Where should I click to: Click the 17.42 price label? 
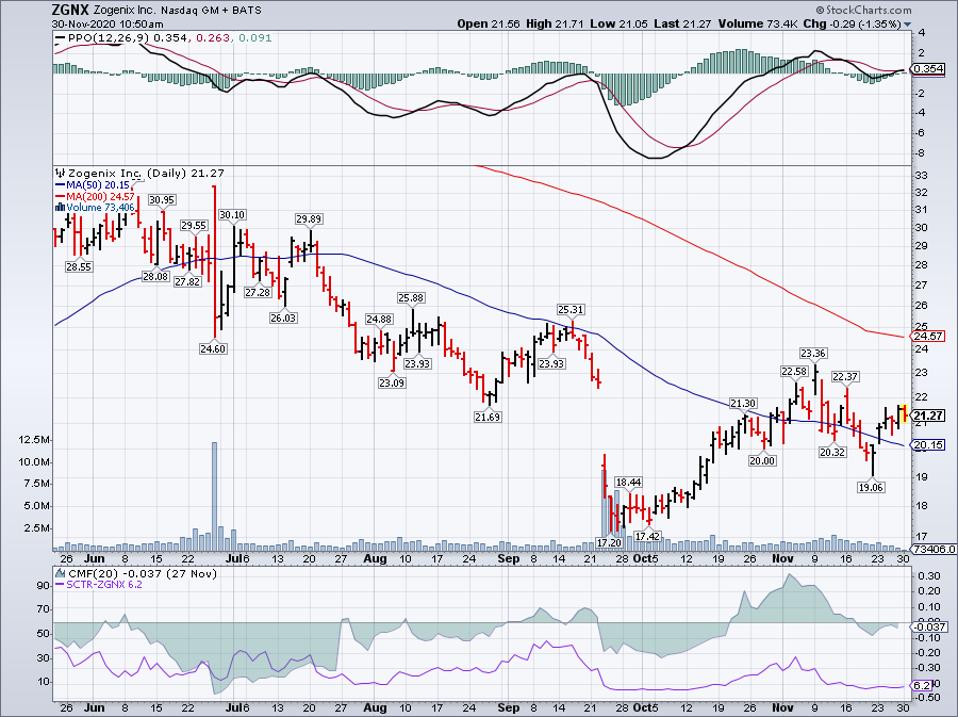point(648,536)
